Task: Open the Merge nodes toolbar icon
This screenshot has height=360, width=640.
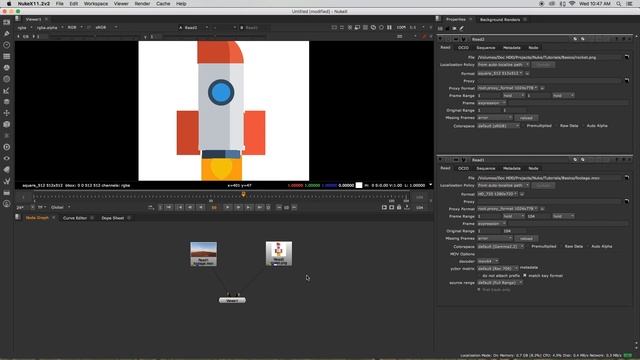Action: [7, 102]
